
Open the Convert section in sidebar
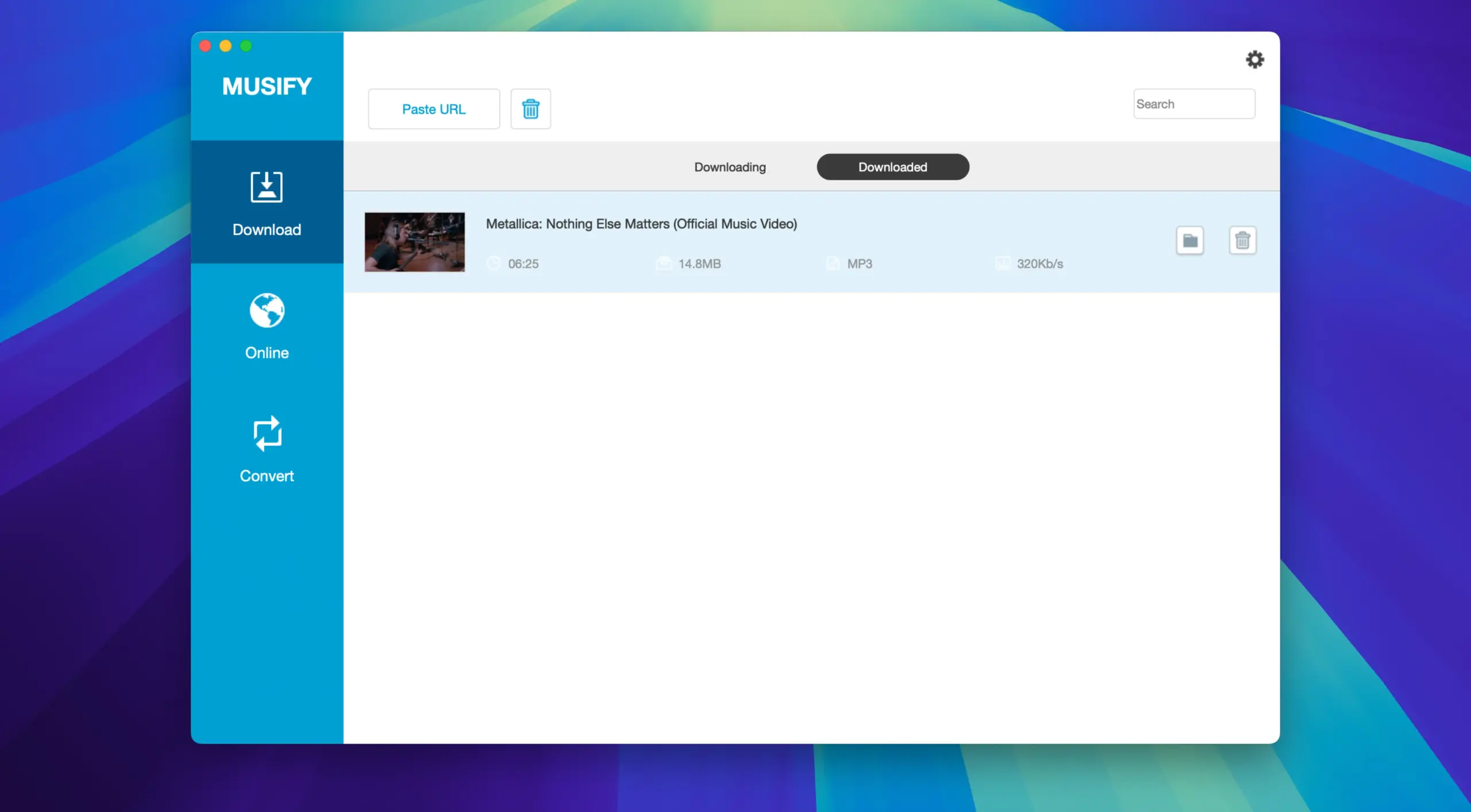tap(267, 449)
